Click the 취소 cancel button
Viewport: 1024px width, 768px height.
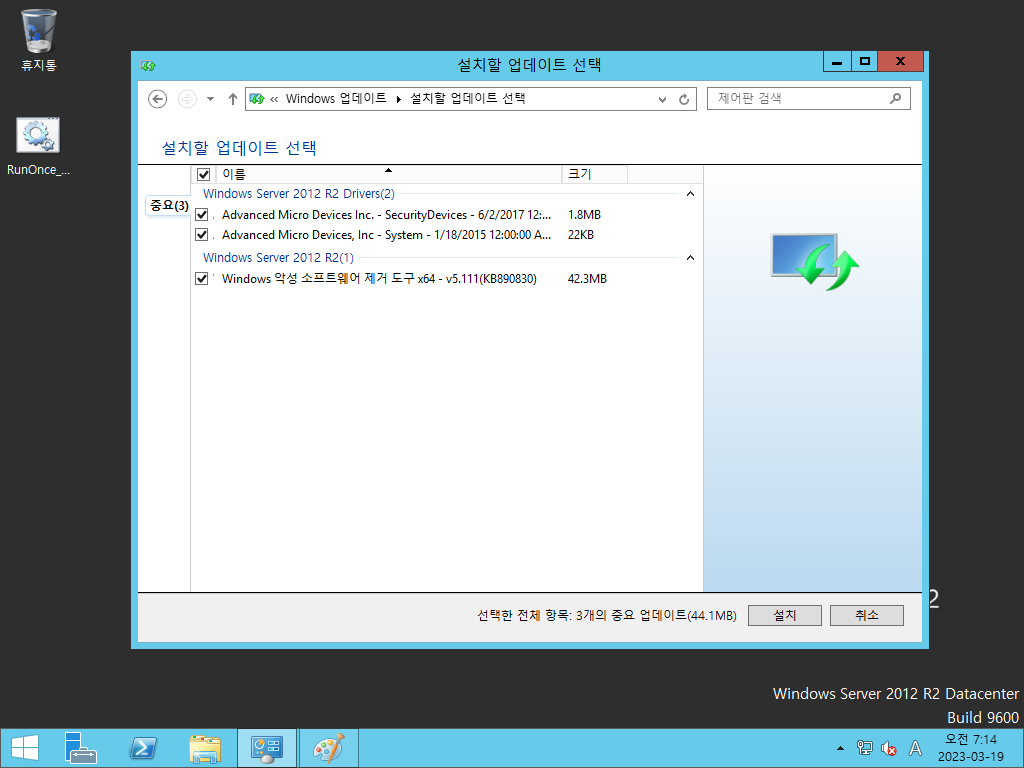tap(867, 615)
